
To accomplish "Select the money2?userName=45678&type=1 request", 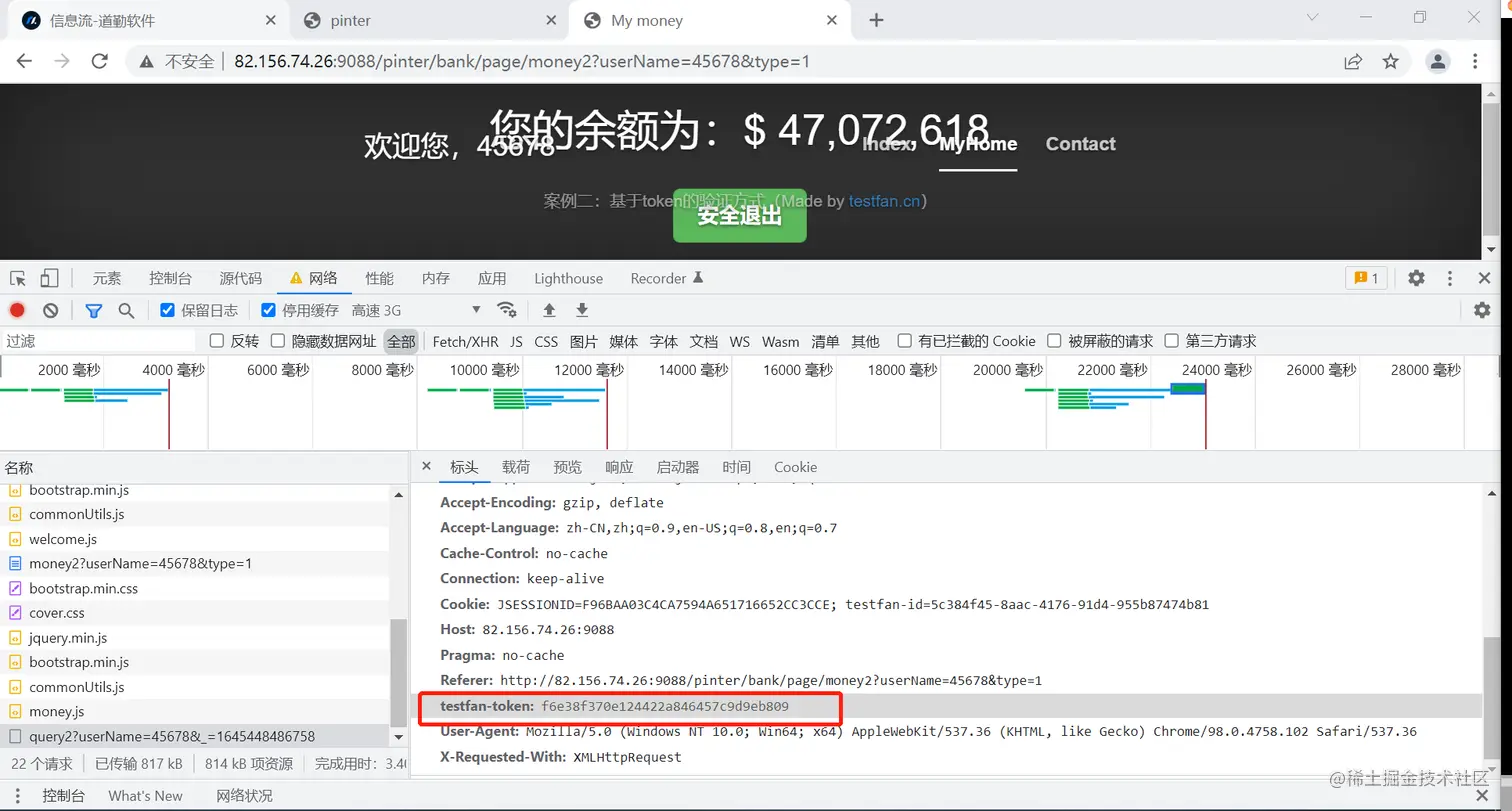I will (195, 564).
